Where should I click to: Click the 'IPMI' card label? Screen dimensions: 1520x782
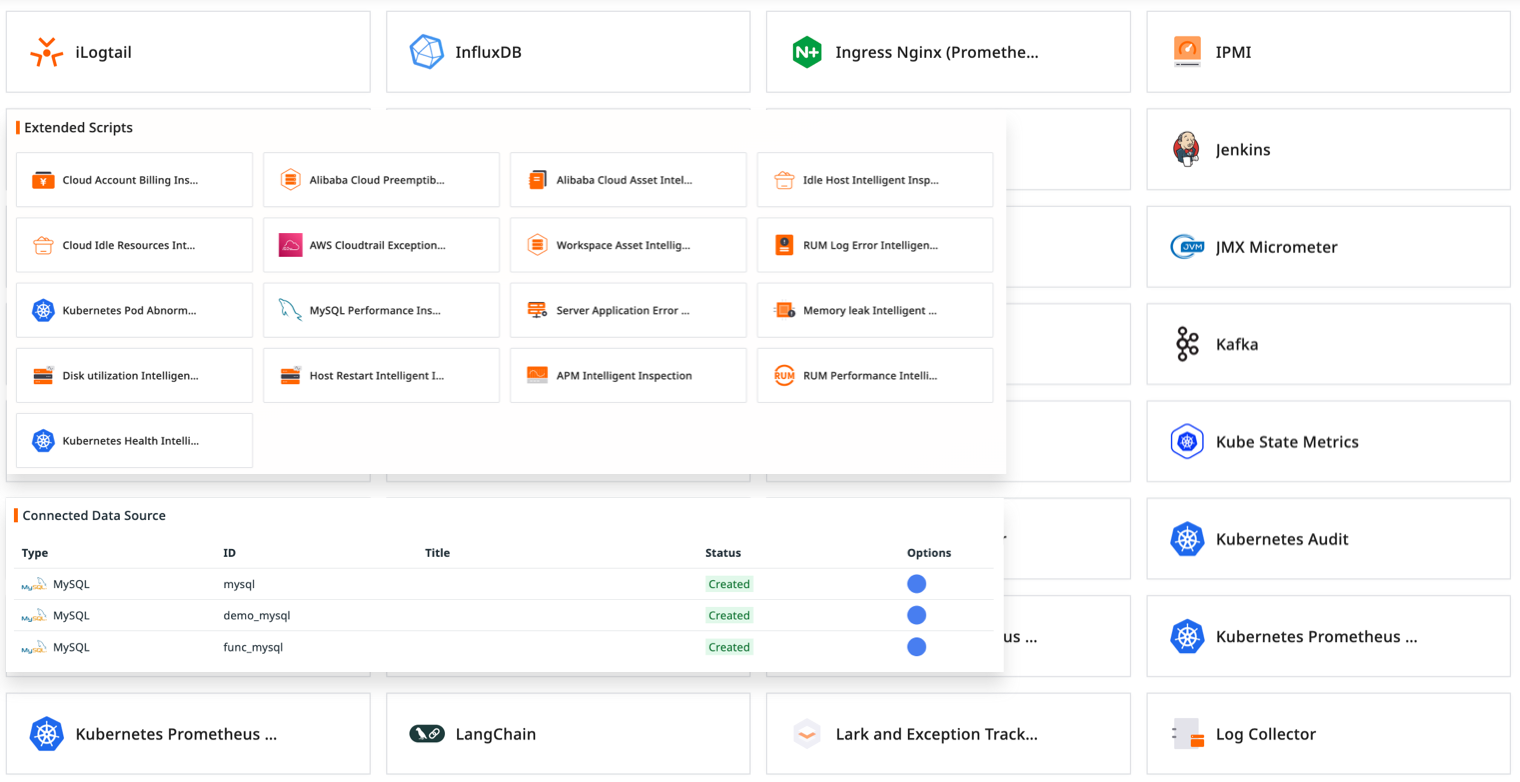tap(1234, 52)
